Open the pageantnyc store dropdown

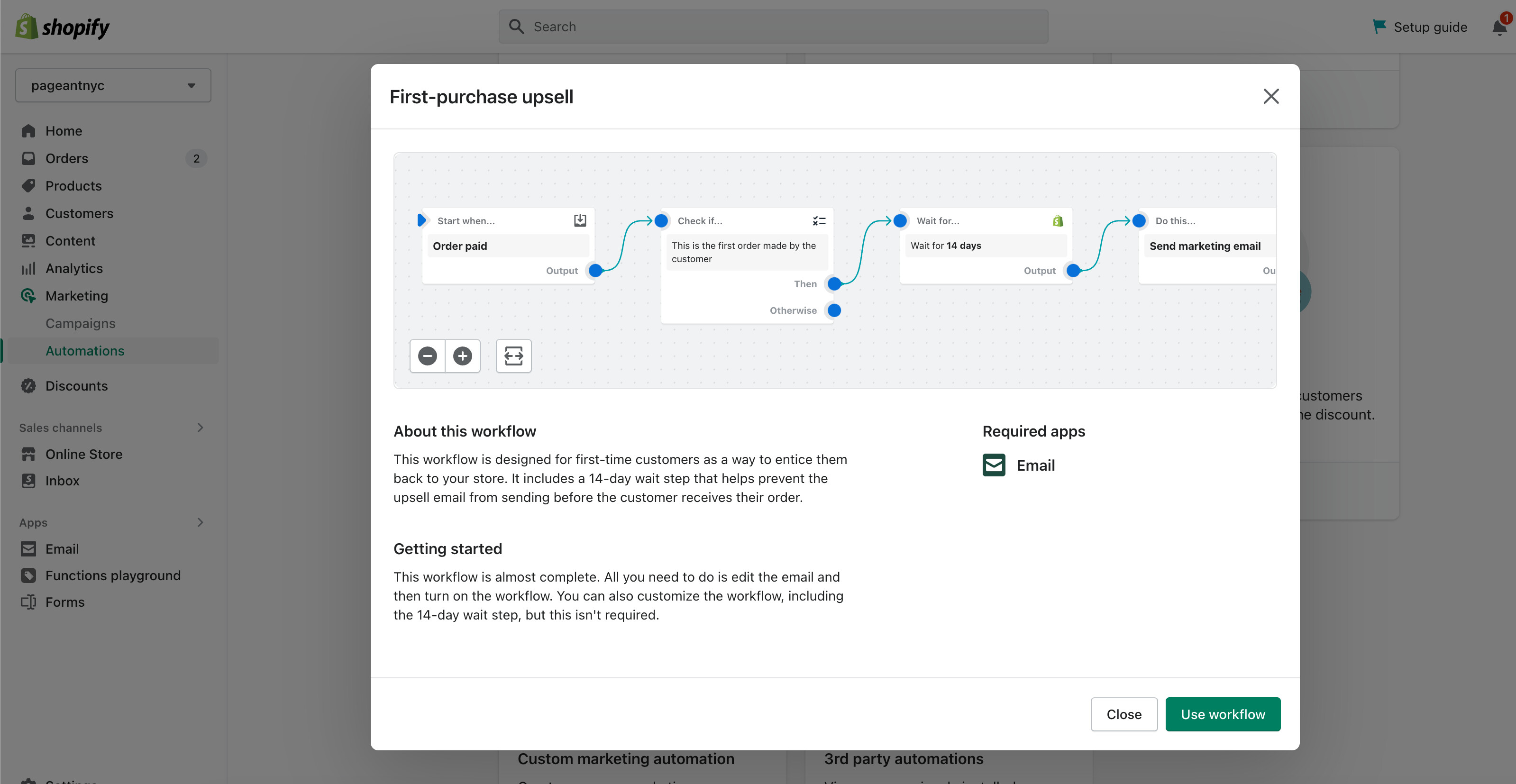tap(113, 85)
